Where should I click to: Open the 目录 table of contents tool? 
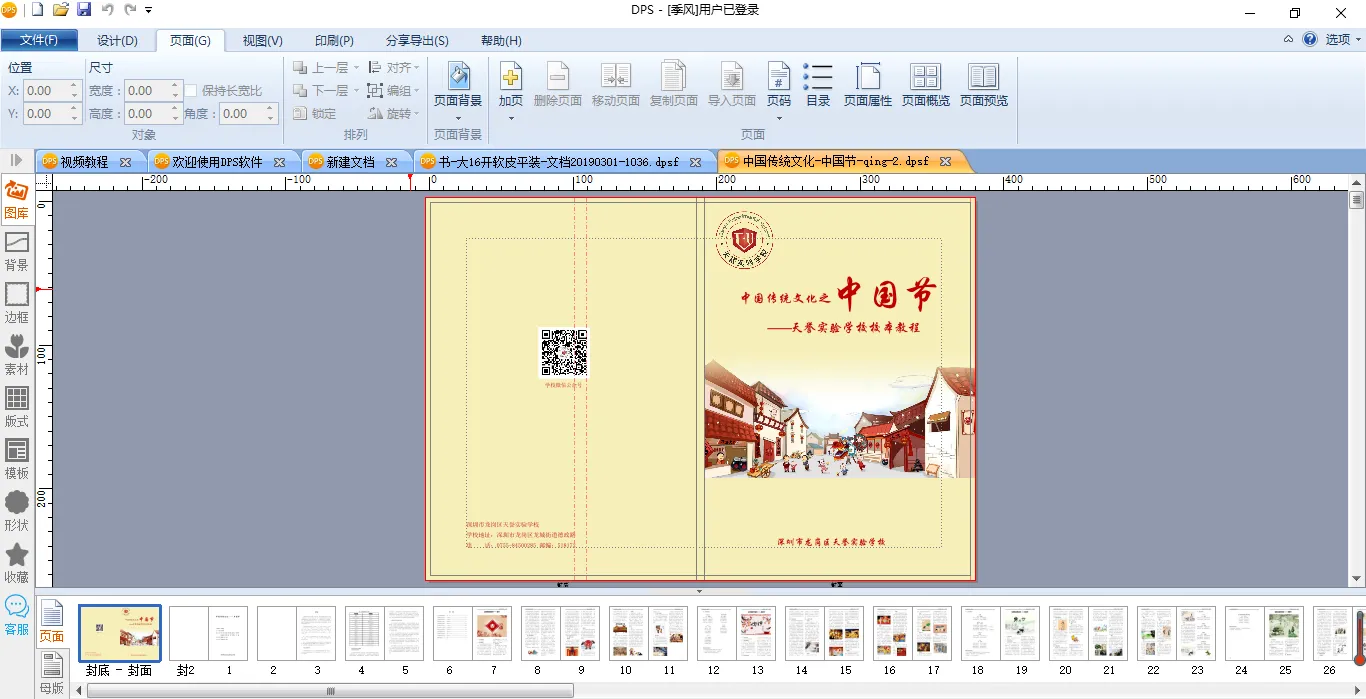(x=818, y=78)
